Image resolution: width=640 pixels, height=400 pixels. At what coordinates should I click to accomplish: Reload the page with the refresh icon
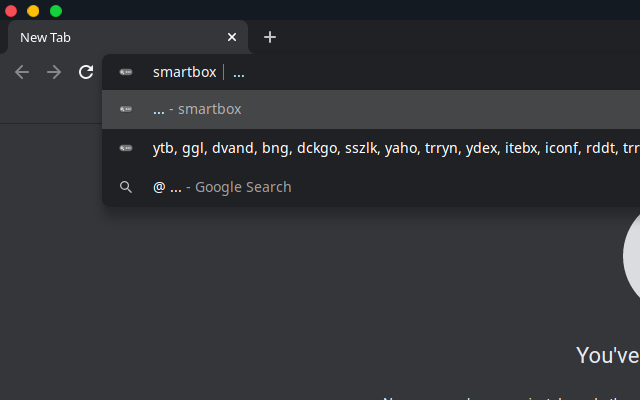[86, 72]
